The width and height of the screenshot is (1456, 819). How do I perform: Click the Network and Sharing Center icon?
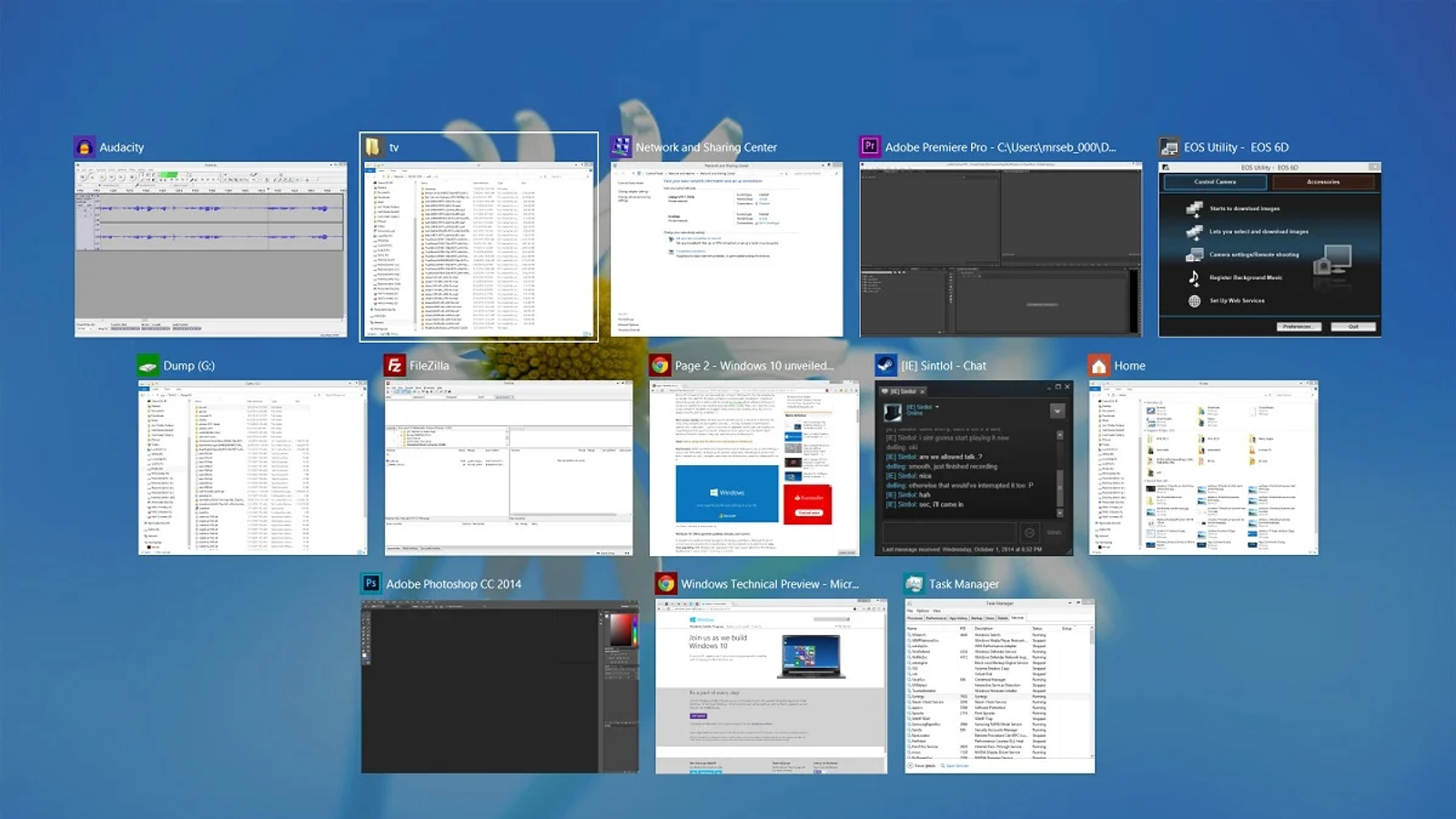pyautogui.click(x=622, y=147)
